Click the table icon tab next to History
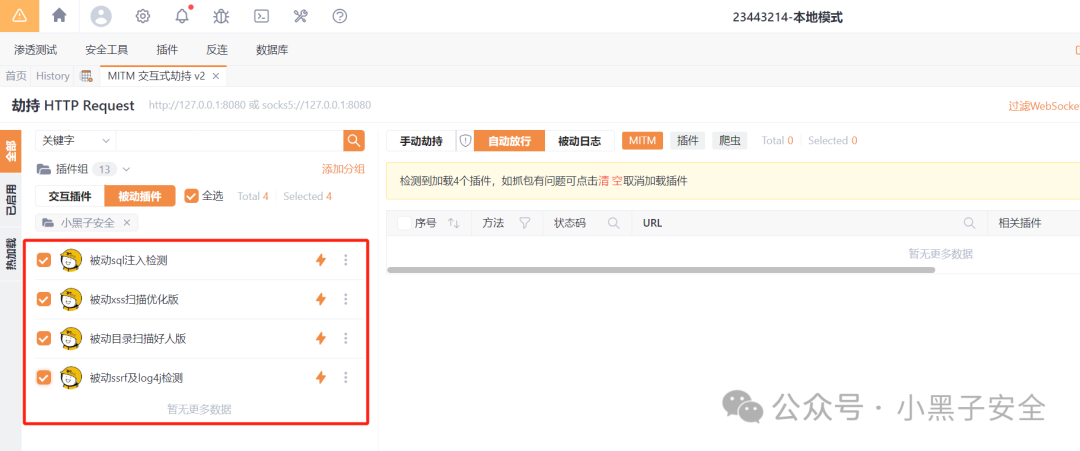1080x451 pixels. tap(86, 76)
